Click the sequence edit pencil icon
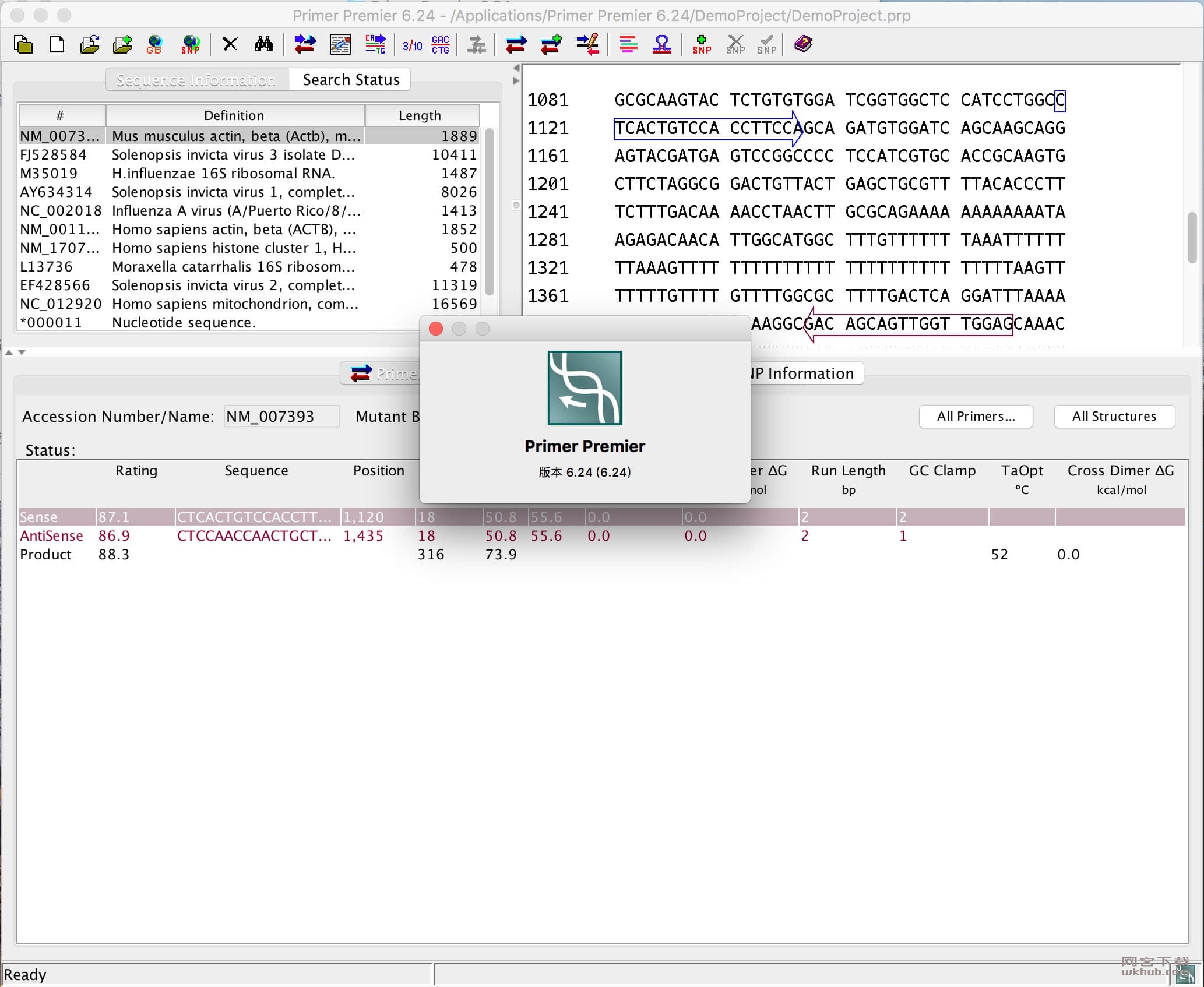 340,44
